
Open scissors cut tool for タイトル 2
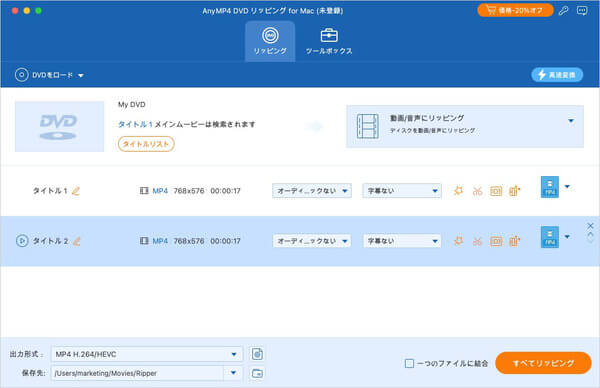(x=477, y=241)
